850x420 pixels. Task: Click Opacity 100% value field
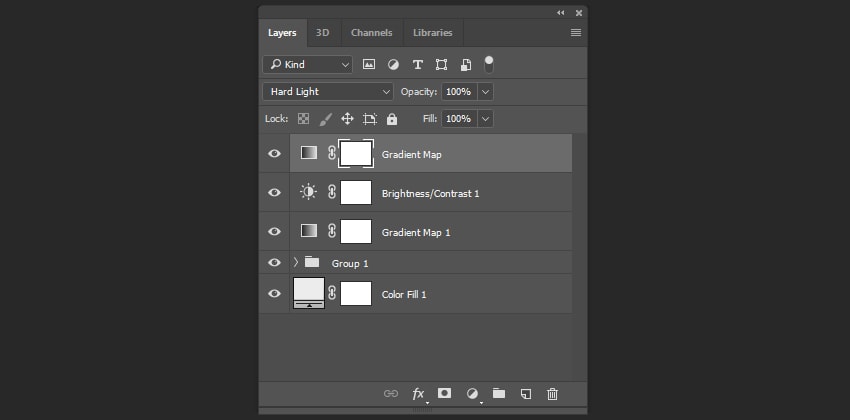coord(459,92)
